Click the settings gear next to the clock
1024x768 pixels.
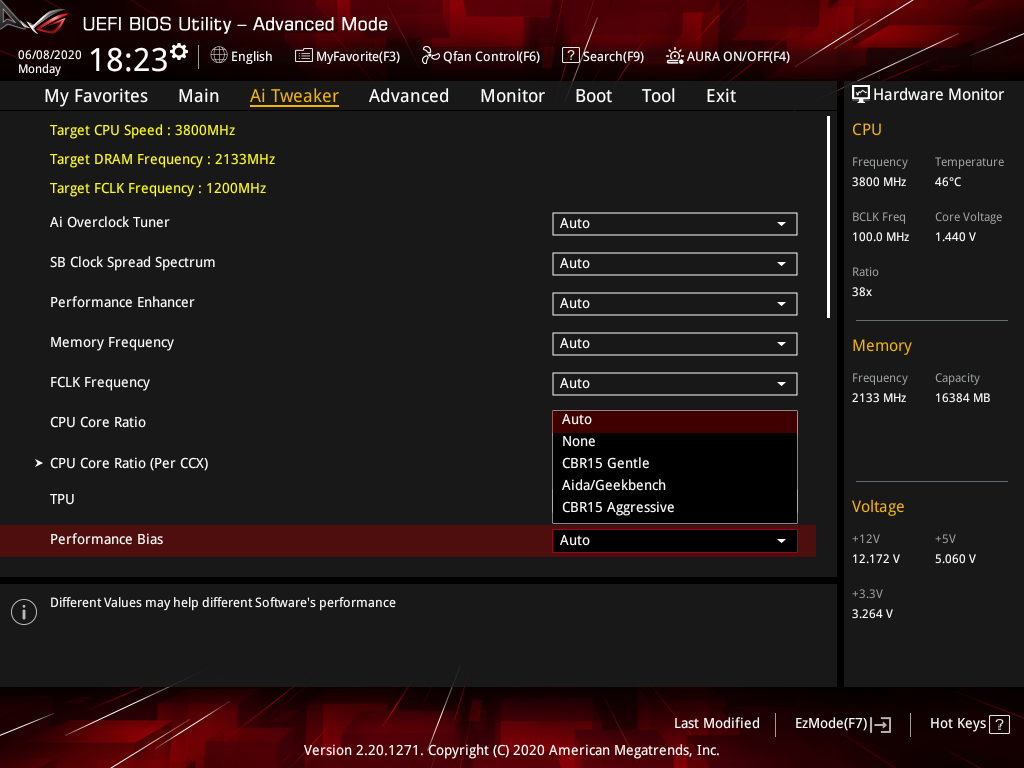pyautogui.click(x=179, y=52)
